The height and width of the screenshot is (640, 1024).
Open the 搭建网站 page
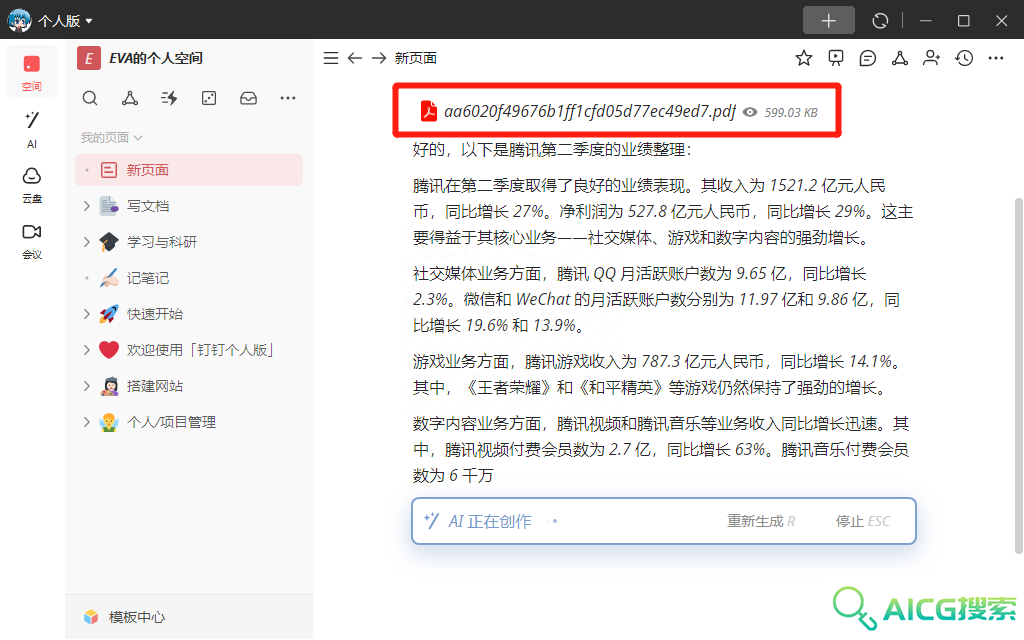[x=154, y=387]
